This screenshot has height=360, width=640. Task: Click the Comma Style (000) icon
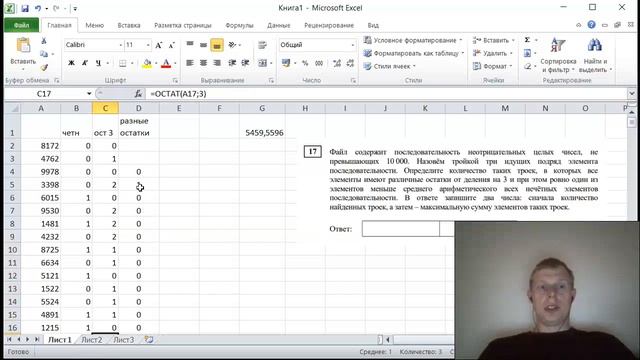(319, 63)
